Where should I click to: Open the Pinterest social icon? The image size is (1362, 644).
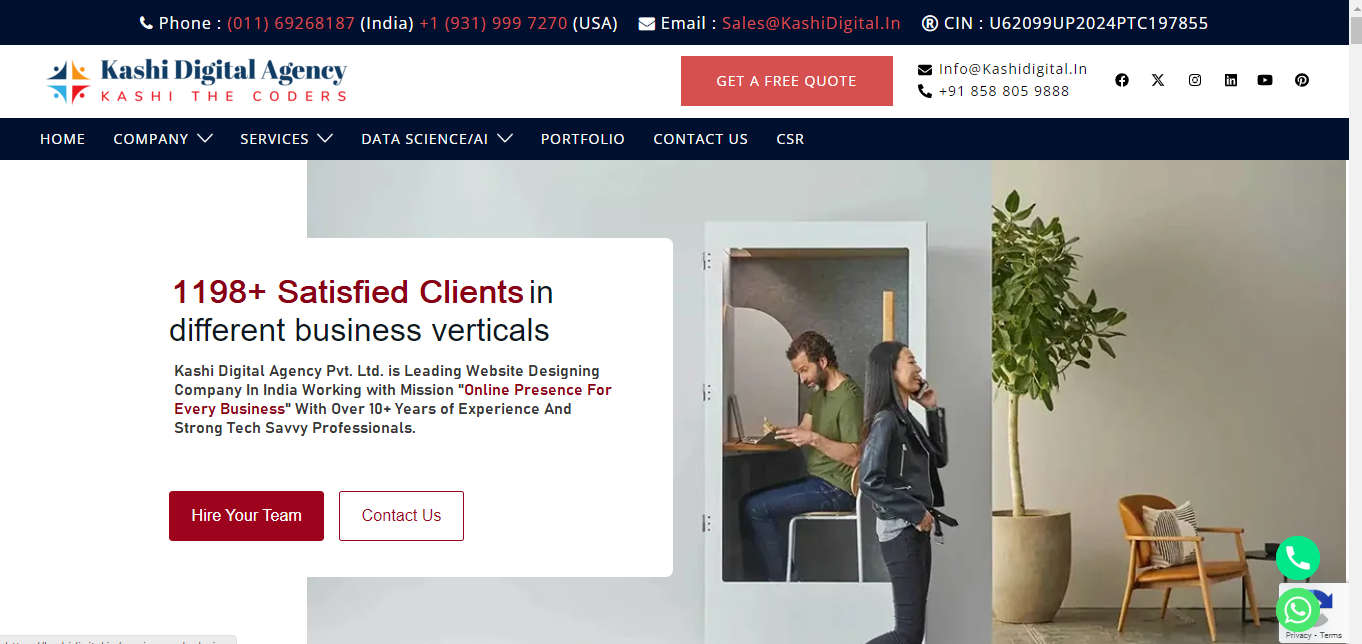pyautogui.click(x=1302, y=80)
